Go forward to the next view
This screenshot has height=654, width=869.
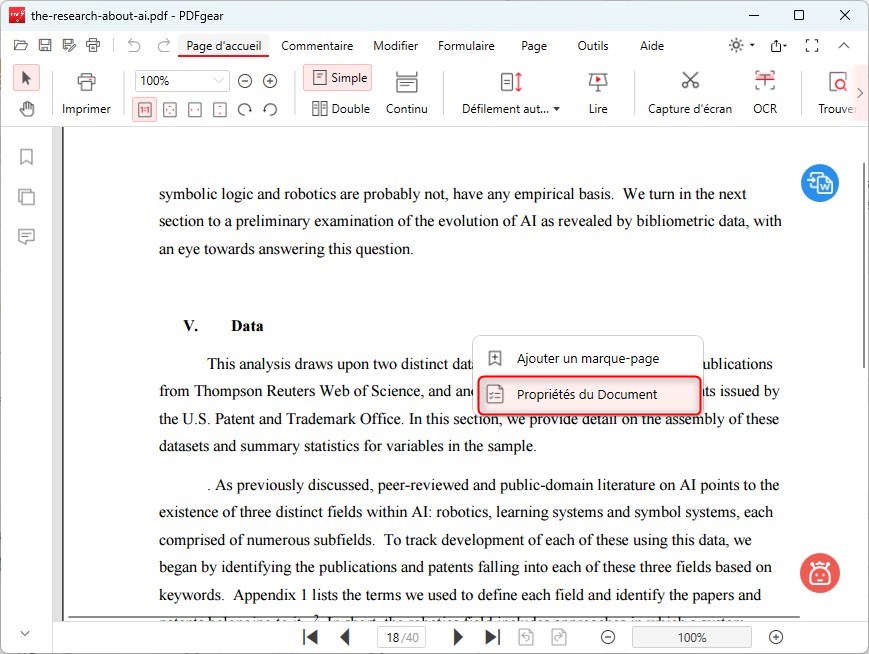tap(559, 637)
